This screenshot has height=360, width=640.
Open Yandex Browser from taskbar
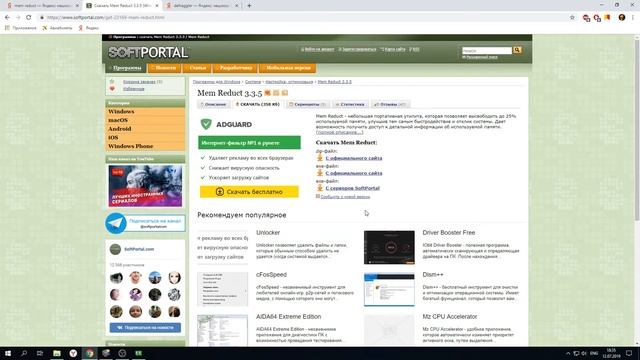[73, 353]
